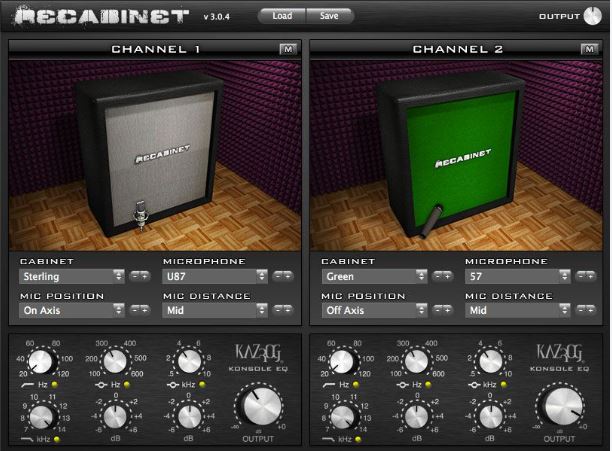Click the Green cabinet image in Channel 2
The height and width of the screenshot is (451, 612).
pyautogui.click(x=453, y=156)
